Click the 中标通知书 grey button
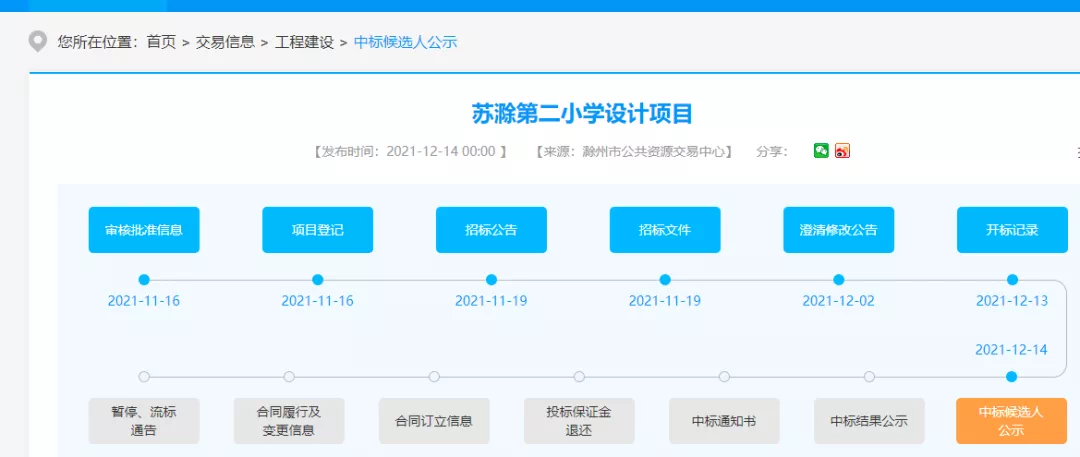This screenshot has height=457, width=1080. (x=724, y=421)
